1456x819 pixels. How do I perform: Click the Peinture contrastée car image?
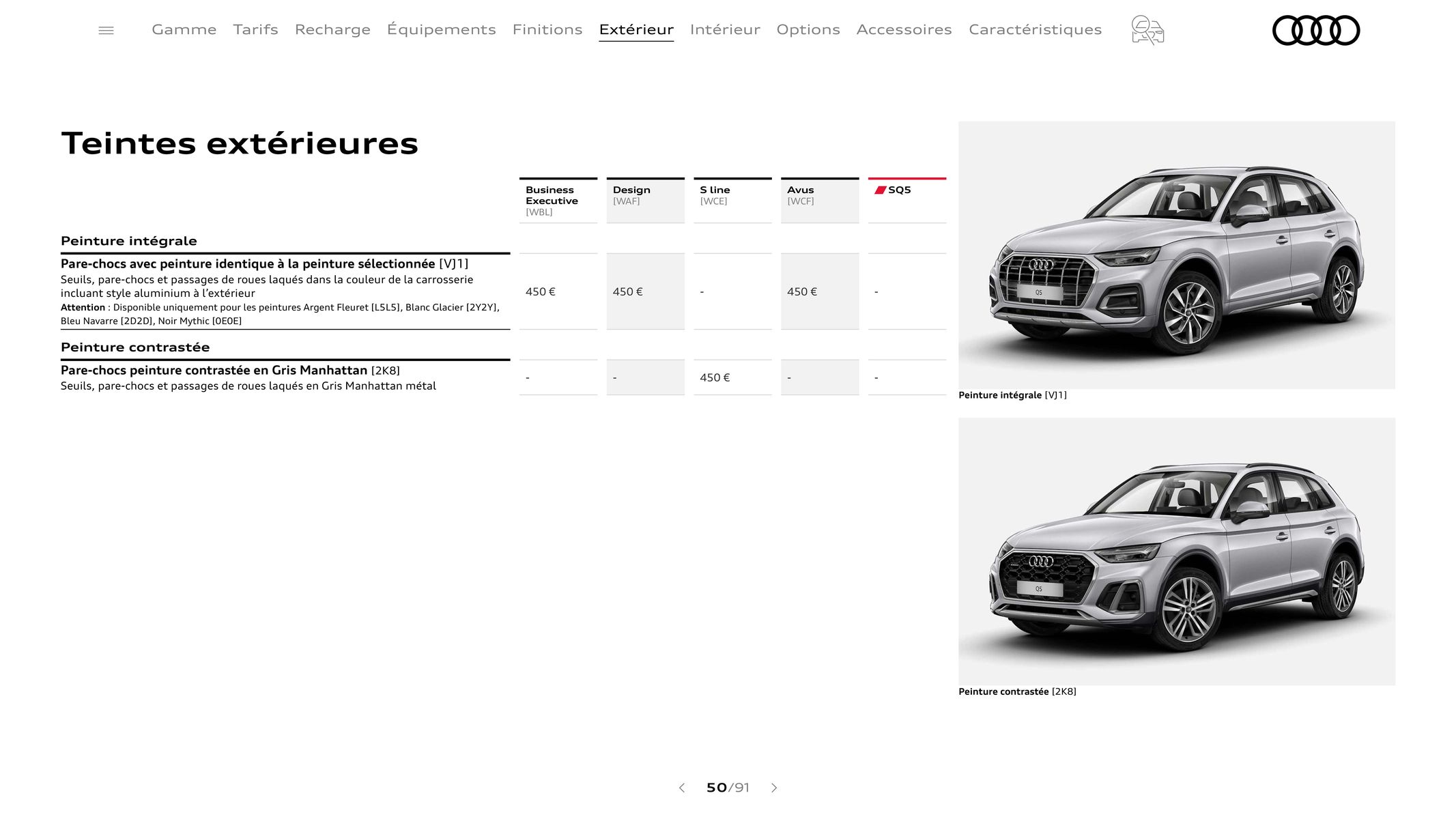tap(1176, 551)
